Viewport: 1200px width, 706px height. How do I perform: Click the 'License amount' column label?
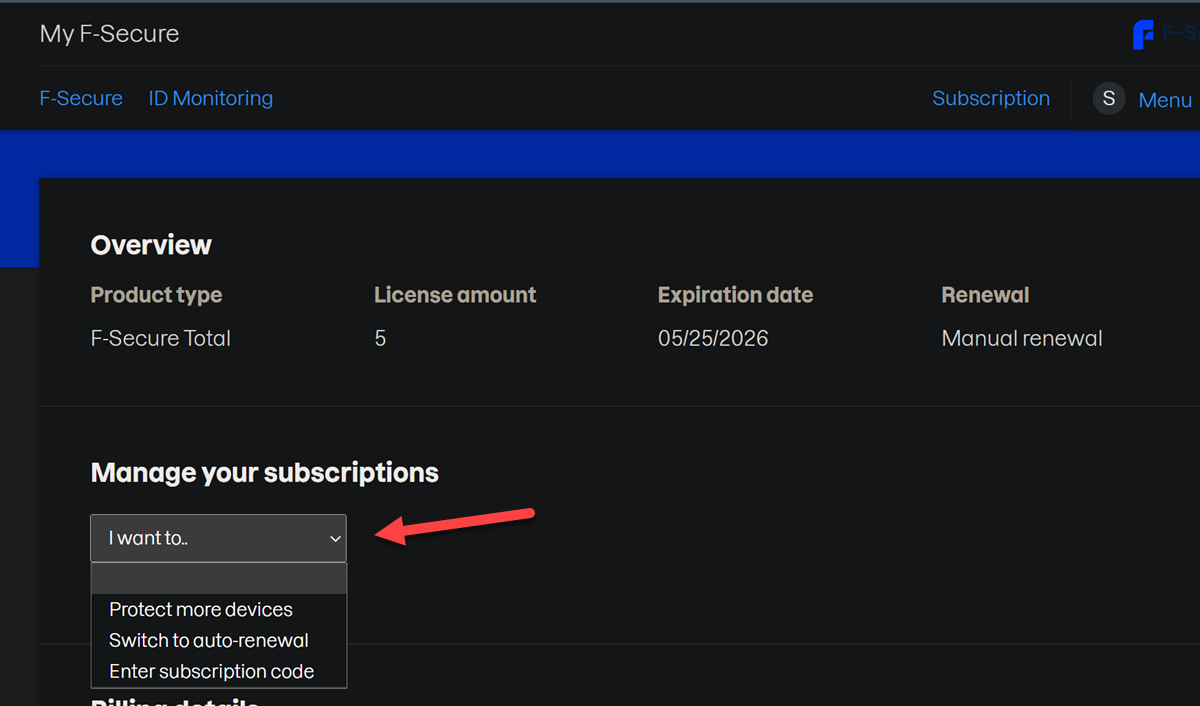[x=455, y=295]
